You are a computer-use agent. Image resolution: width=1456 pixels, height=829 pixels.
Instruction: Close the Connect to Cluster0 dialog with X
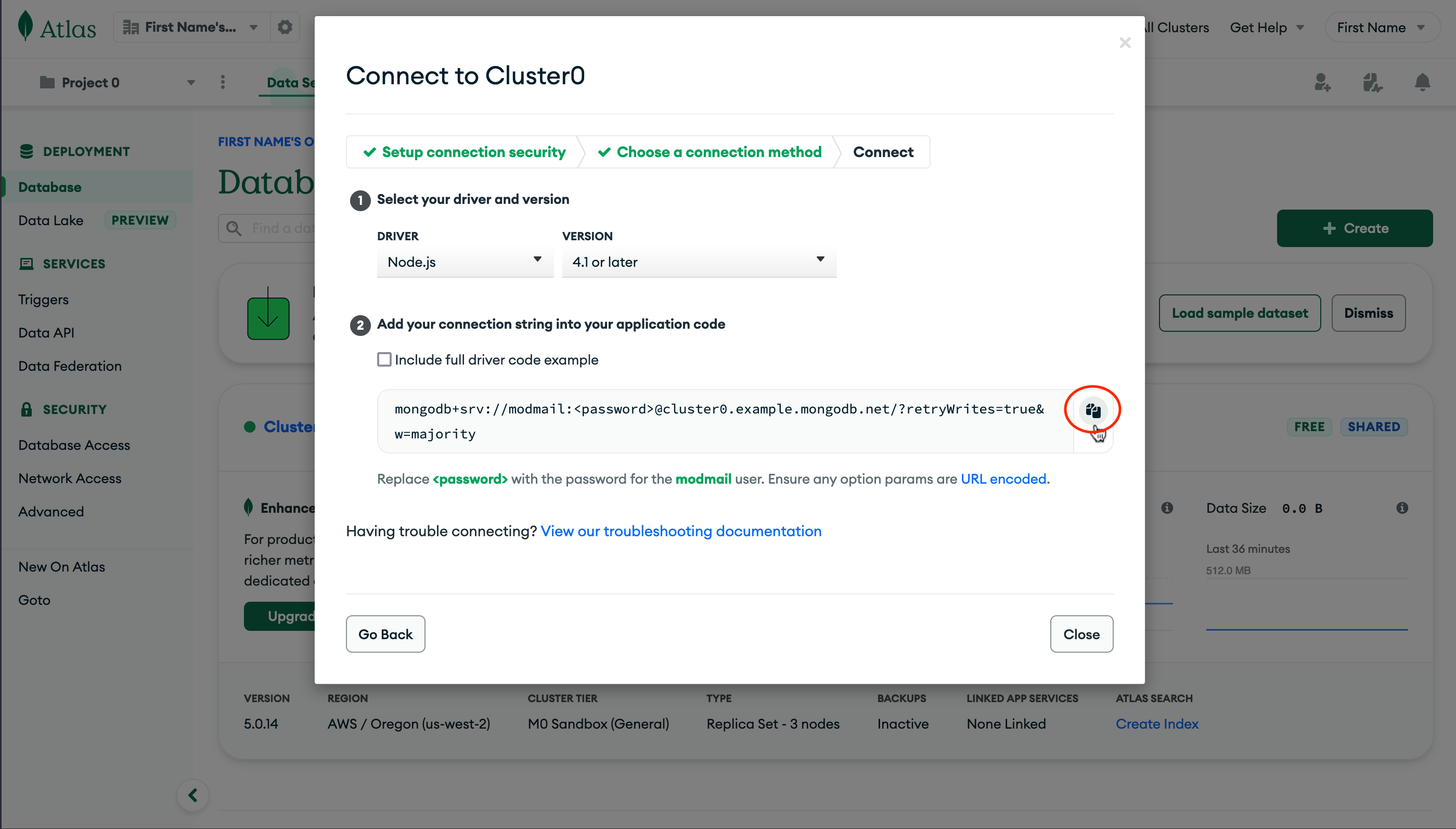click(1125, 43)
